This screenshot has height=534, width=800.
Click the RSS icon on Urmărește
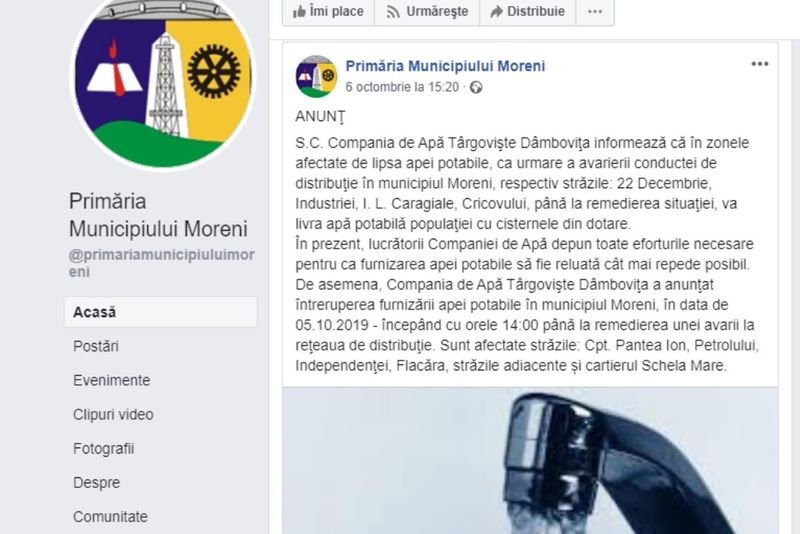tap(393, 12)
